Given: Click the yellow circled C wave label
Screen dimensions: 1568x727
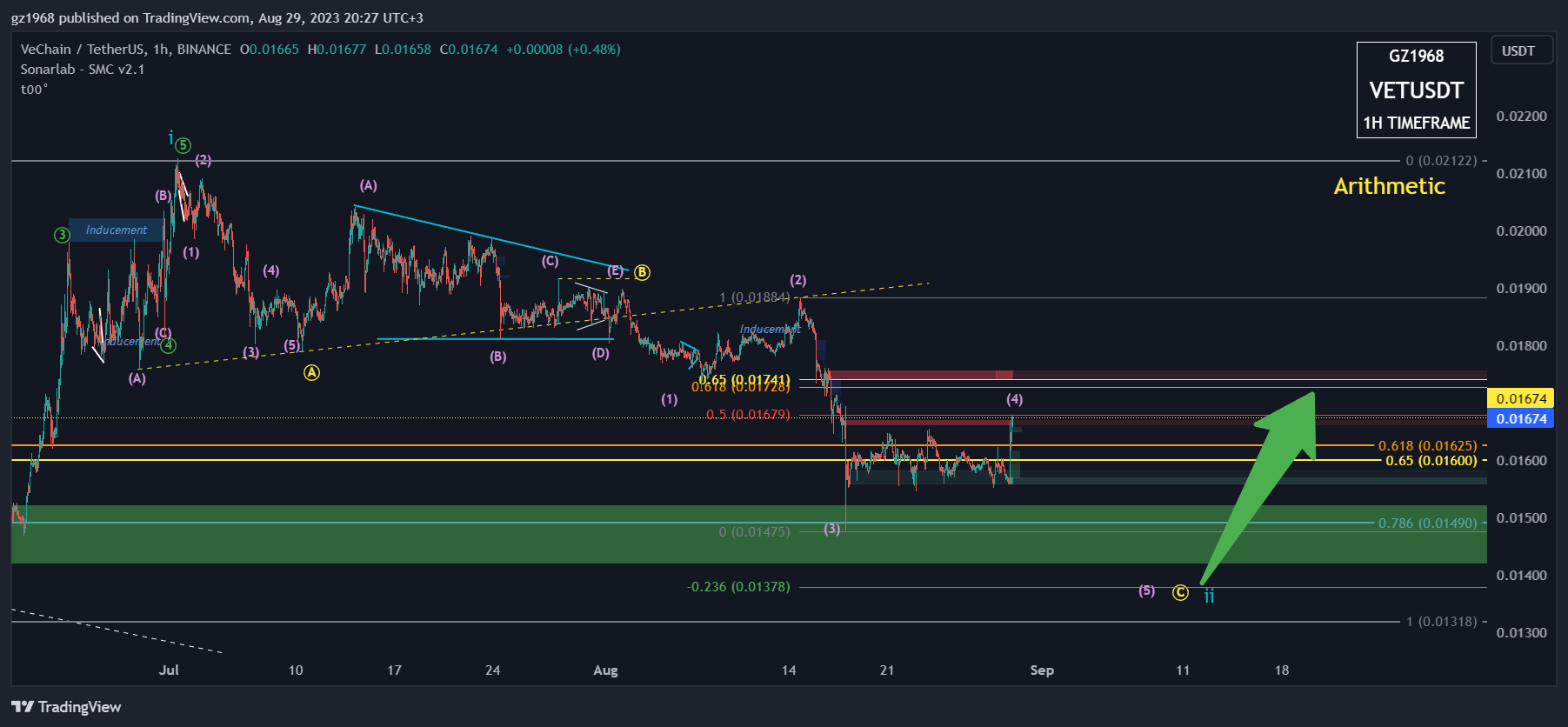Looking at the screenshot, I should (x=1180, y=592).
